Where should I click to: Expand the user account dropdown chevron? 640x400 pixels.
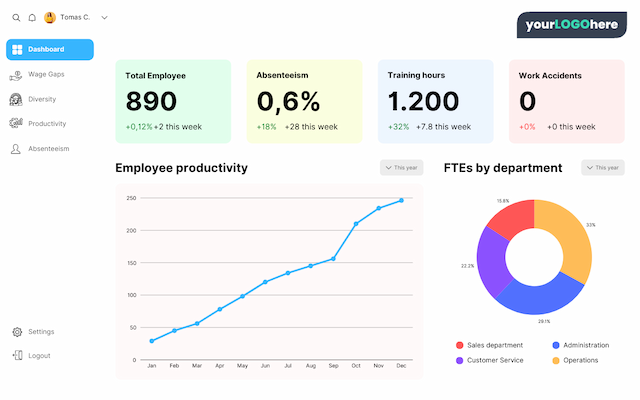[x=105, y=17]
